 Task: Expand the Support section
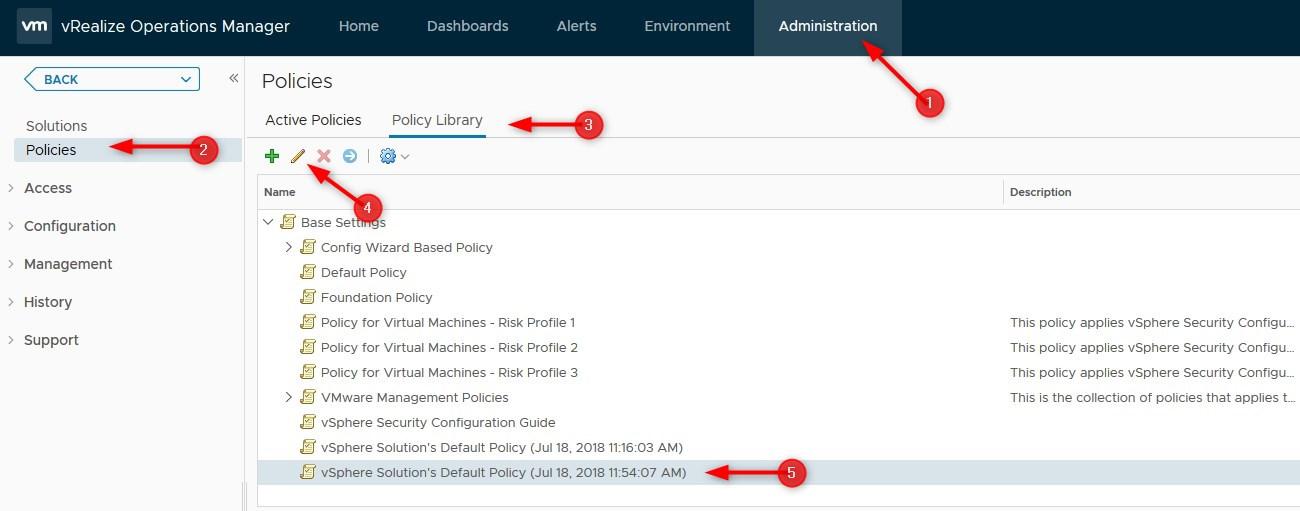[x=51, y=340]
